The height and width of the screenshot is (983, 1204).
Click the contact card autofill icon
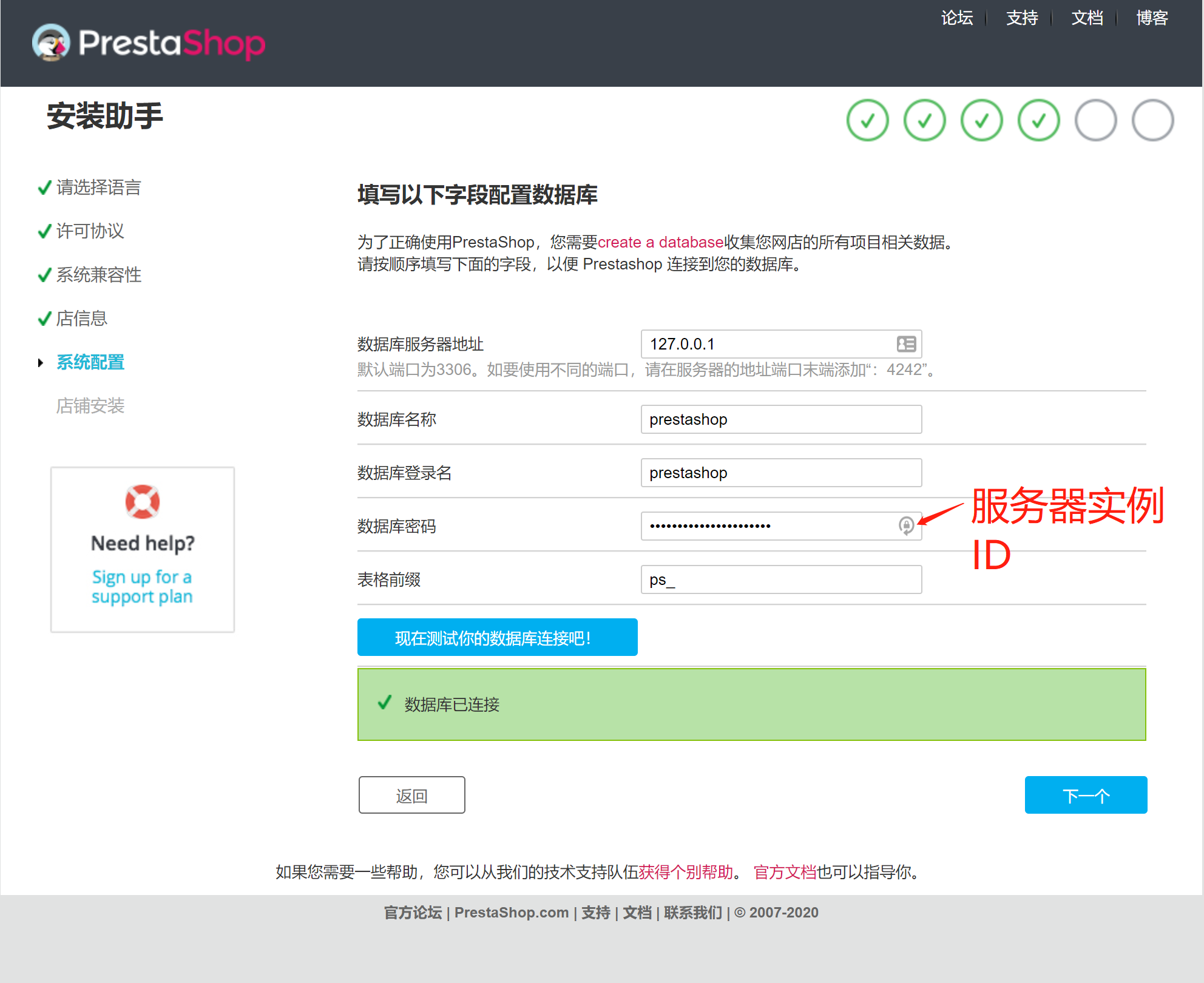pyautogui.click(x=906, y=344)
